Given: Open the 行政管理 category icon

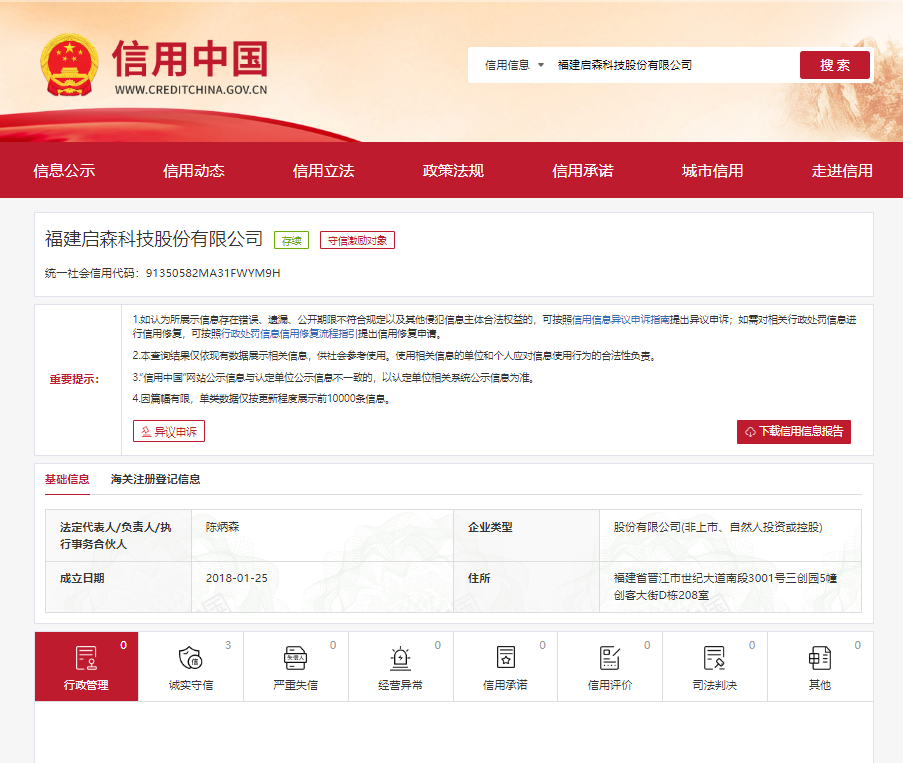Looking at the screenshot, I should tap(87, 658).
